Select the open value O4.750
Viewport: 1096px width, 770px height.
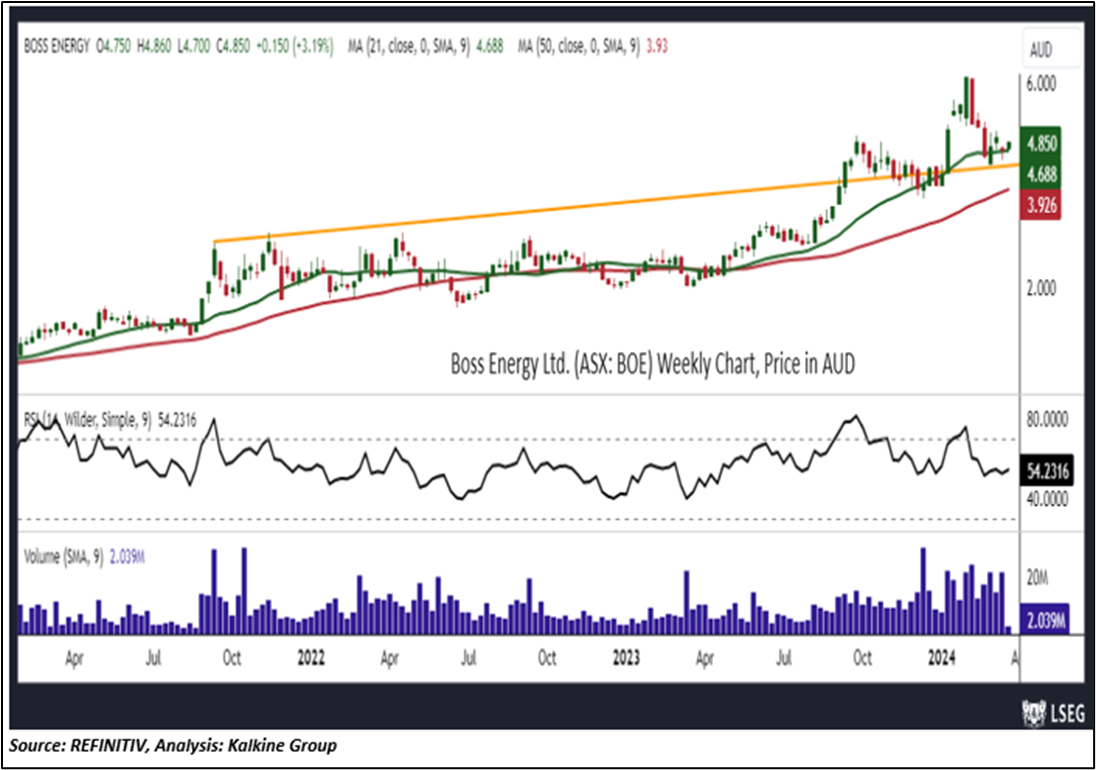[x=113, y=46]
